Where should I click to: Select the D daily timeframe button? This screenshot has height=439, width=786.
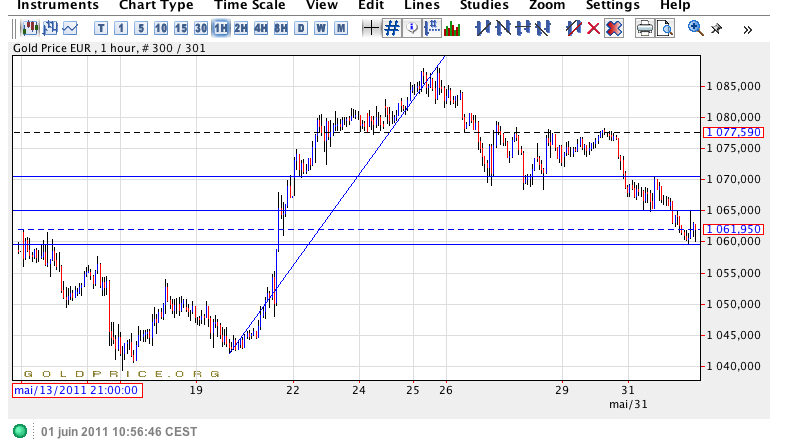click(x=302, y=28)
